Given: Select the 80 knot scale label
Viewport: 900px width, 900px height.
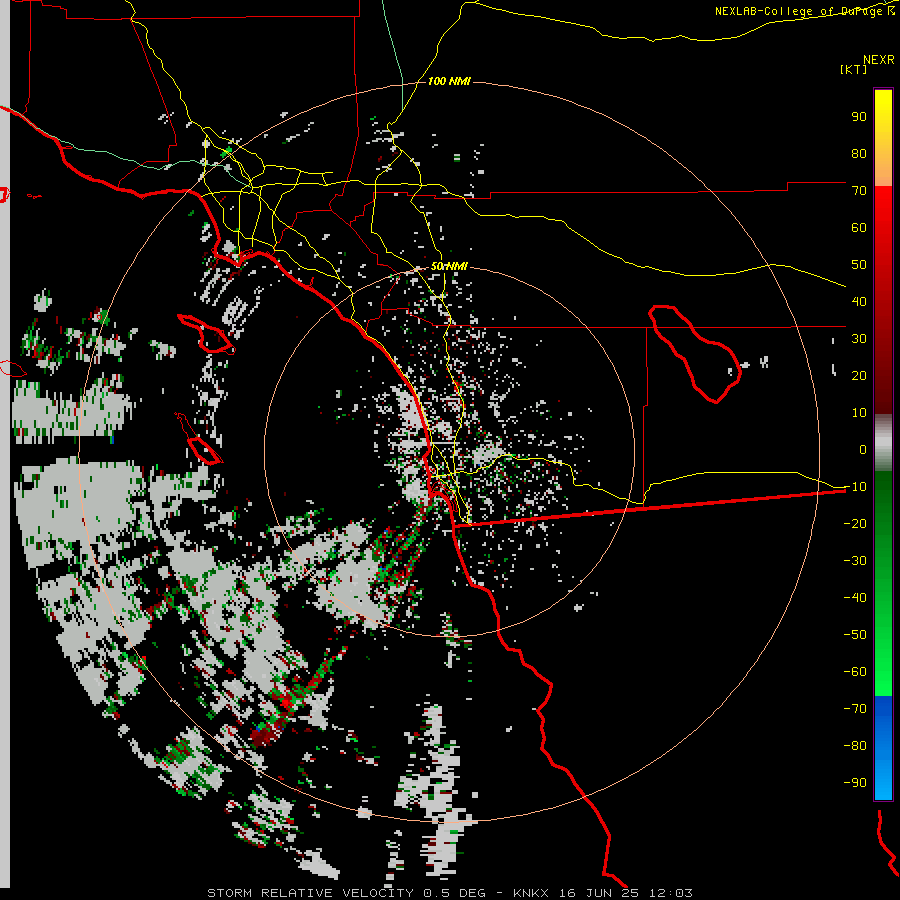Looking at the screenshot, I should coord(859,153).
